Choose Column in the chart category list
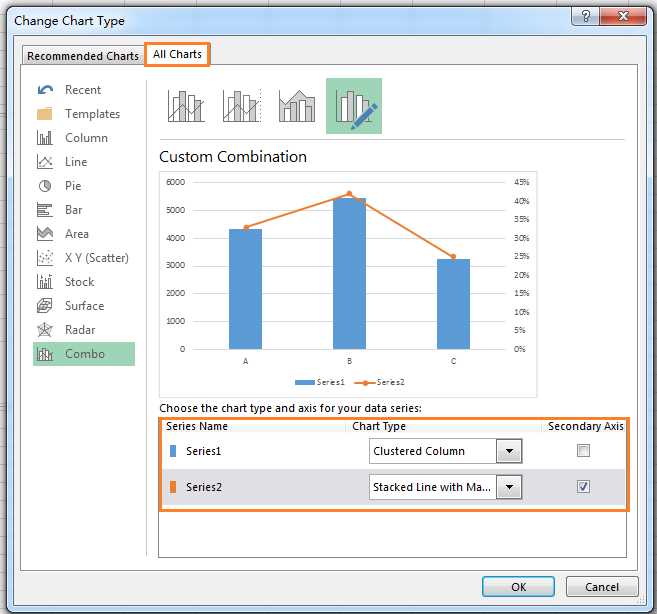Viewport: 657px width, 614px height. click(84, 138)
